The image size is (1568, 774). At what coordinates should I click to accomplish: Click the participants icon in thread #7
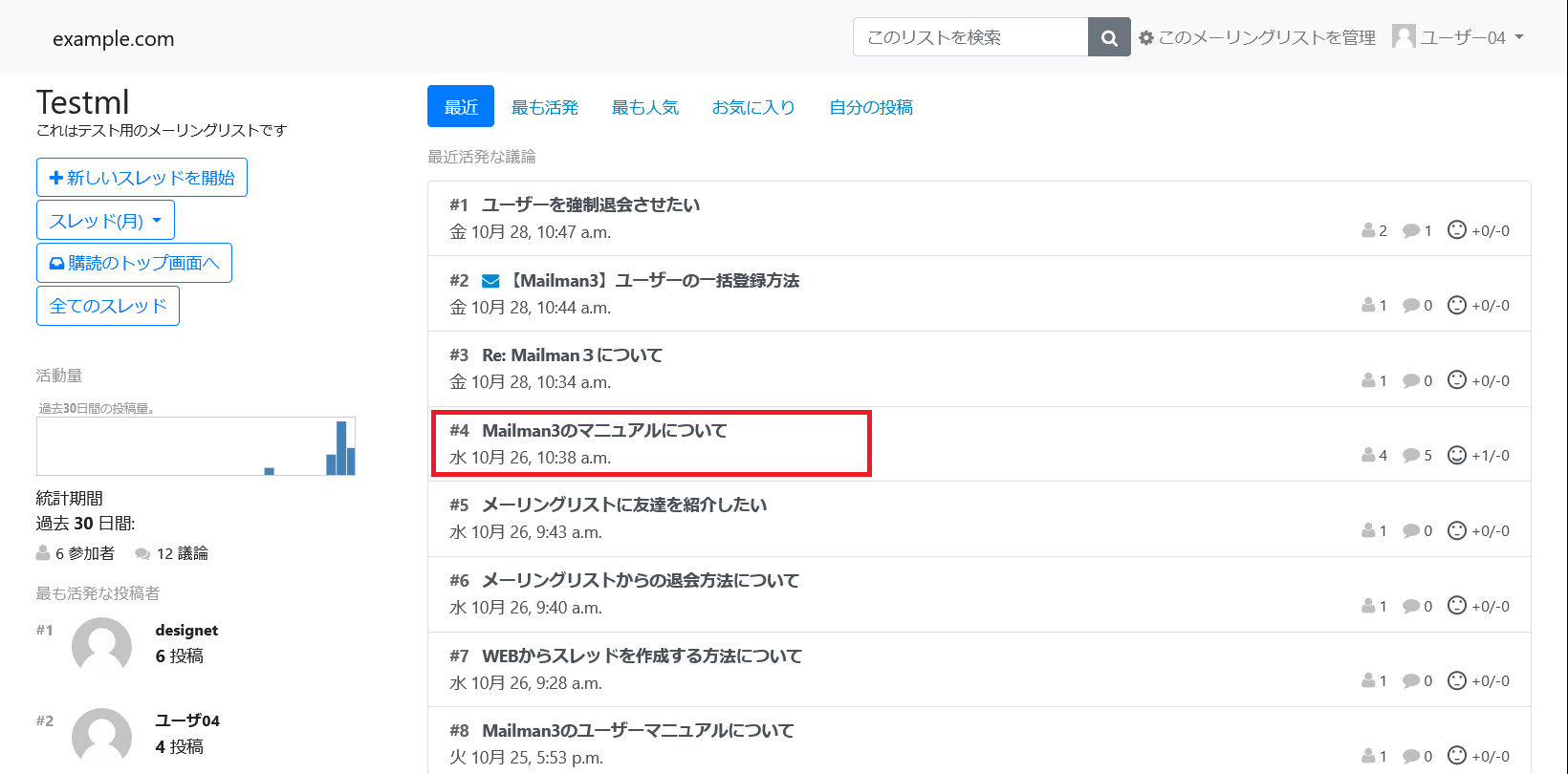pyautogui.click(x=1368, y=680)
